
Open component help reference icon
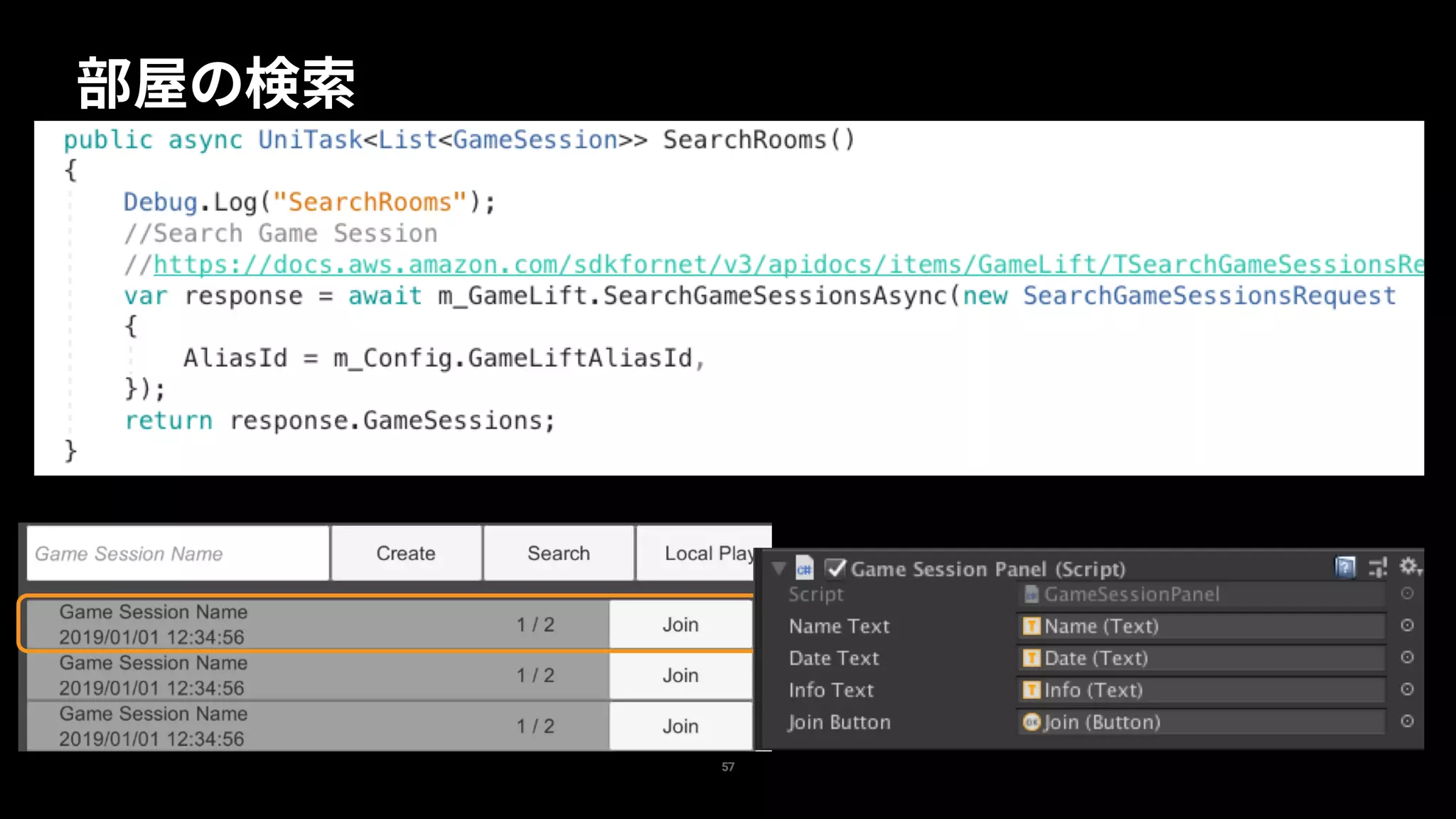coord(1344,567)
